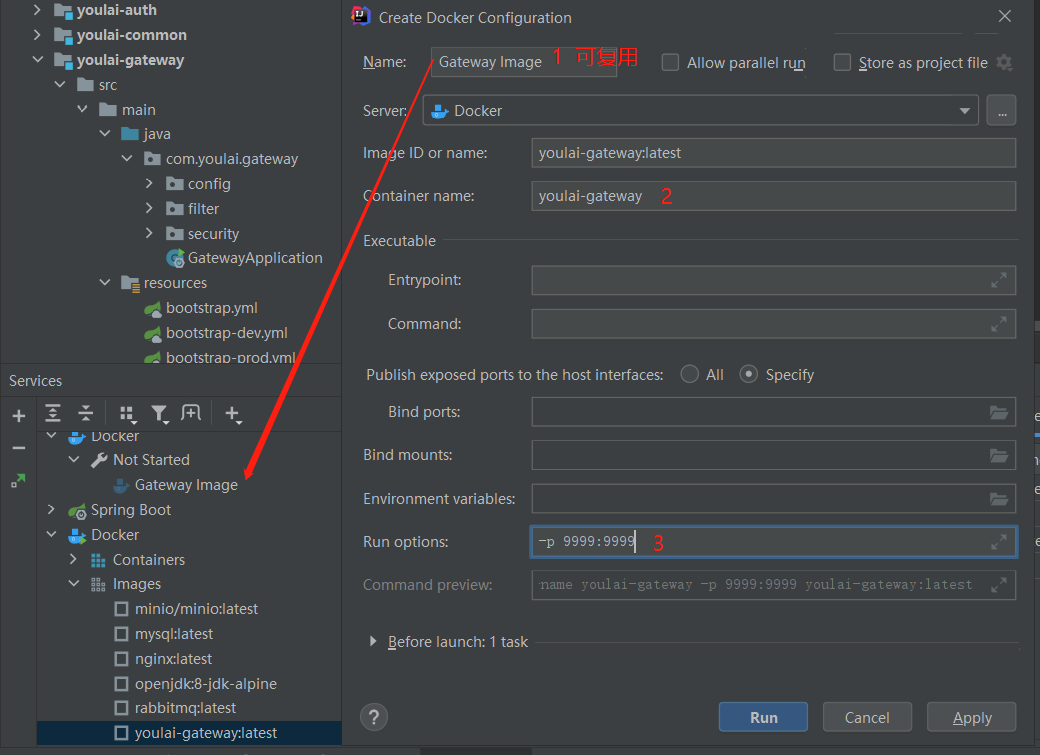The image size is (1040, 755).
Task: Select the mysql:latest image
Action: click(x=164, y=634)
